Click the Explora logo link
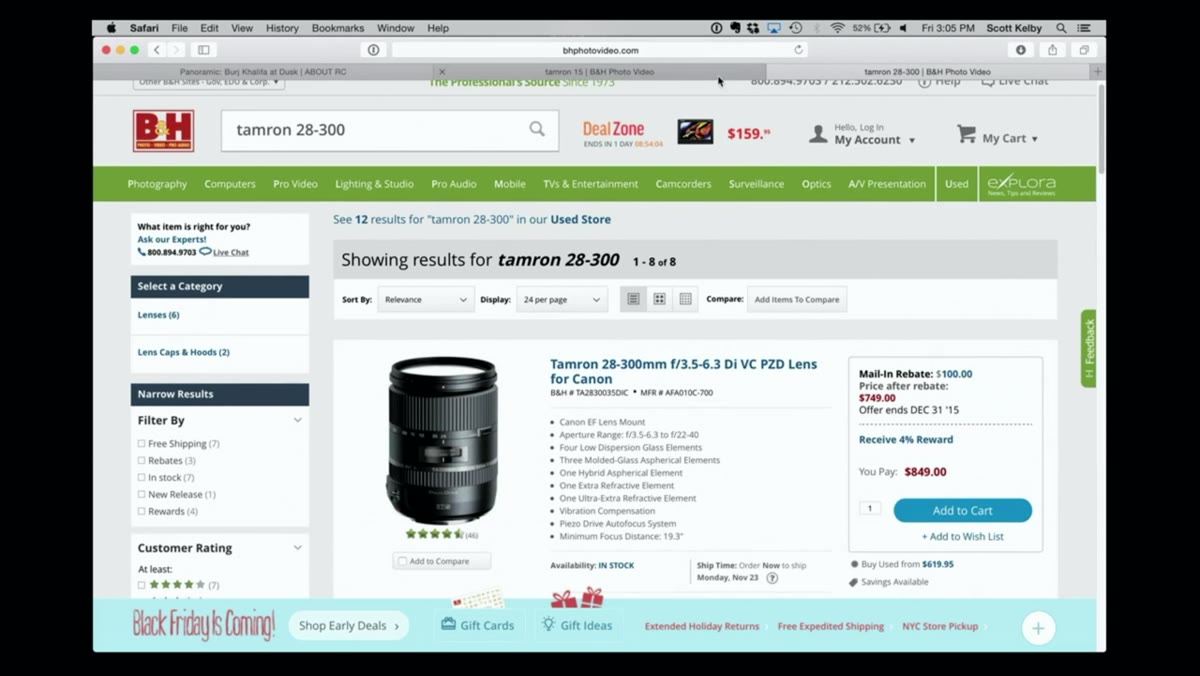 [x=1021, y=184]
